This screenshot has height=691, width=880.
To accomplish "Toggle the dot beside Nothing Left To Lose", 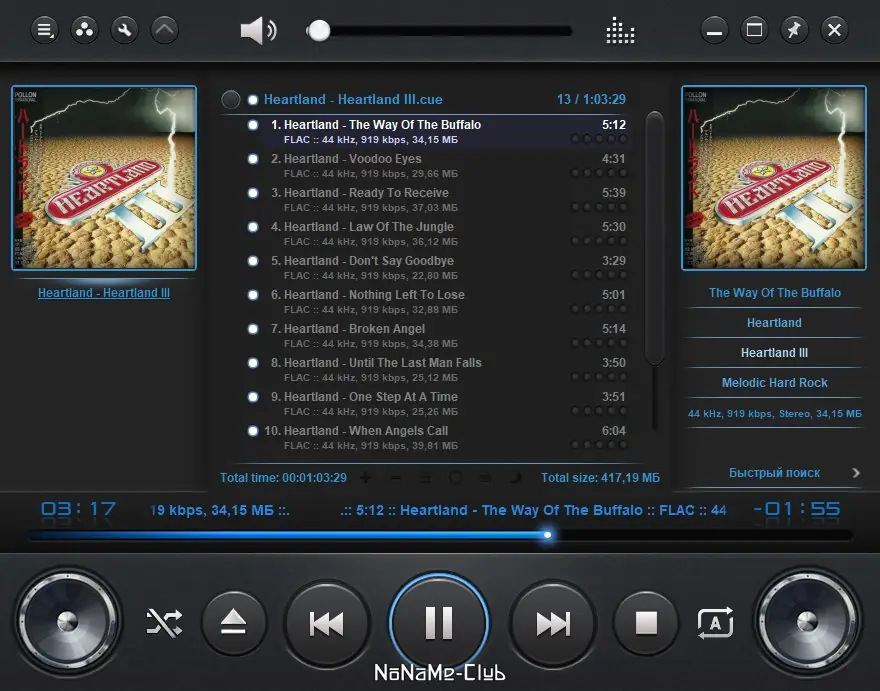I will point(253,295).
